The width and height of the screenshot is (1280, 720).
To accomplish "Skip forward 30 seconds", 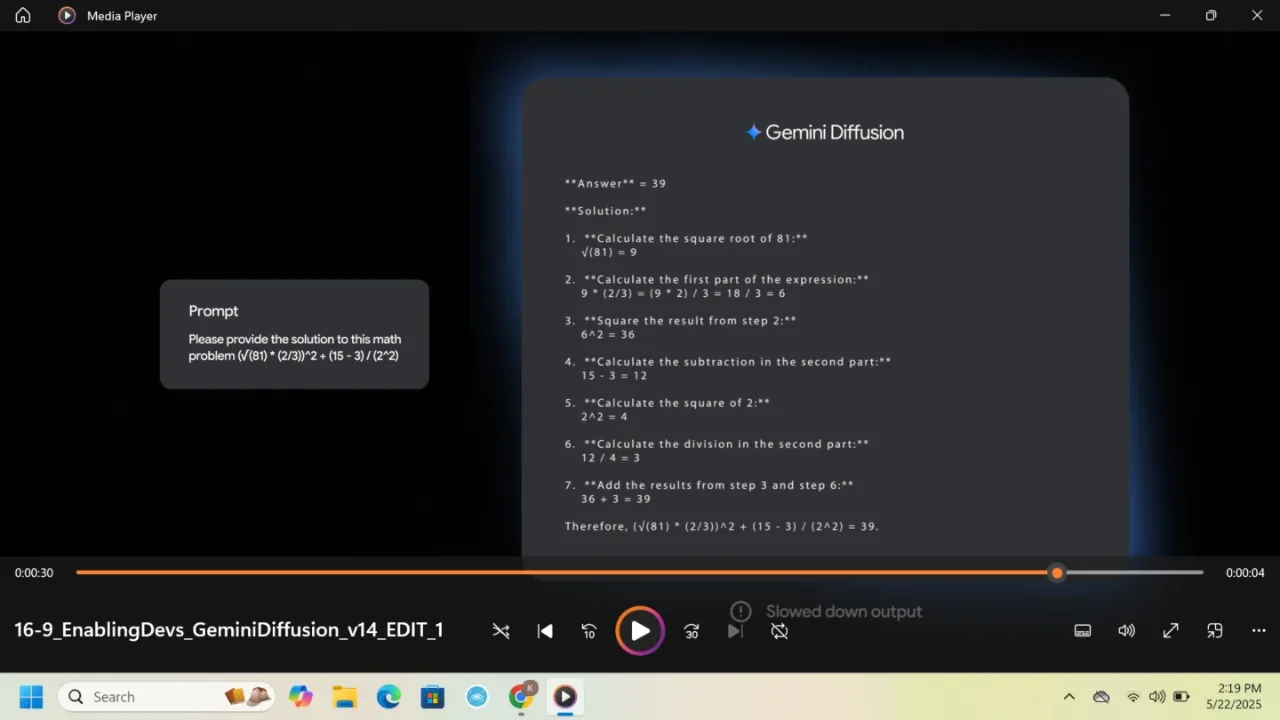I will pos(691,631).
